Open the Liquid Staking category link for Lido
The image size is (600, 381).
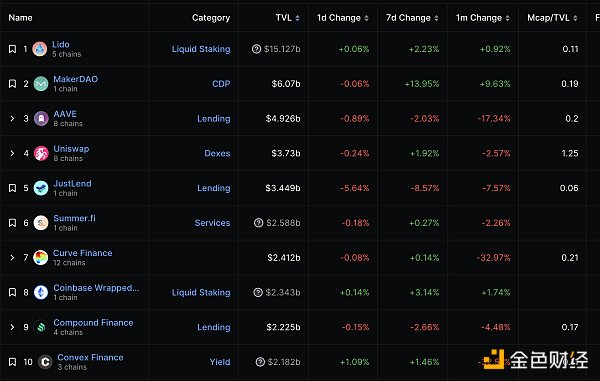[x=201, y=49]
